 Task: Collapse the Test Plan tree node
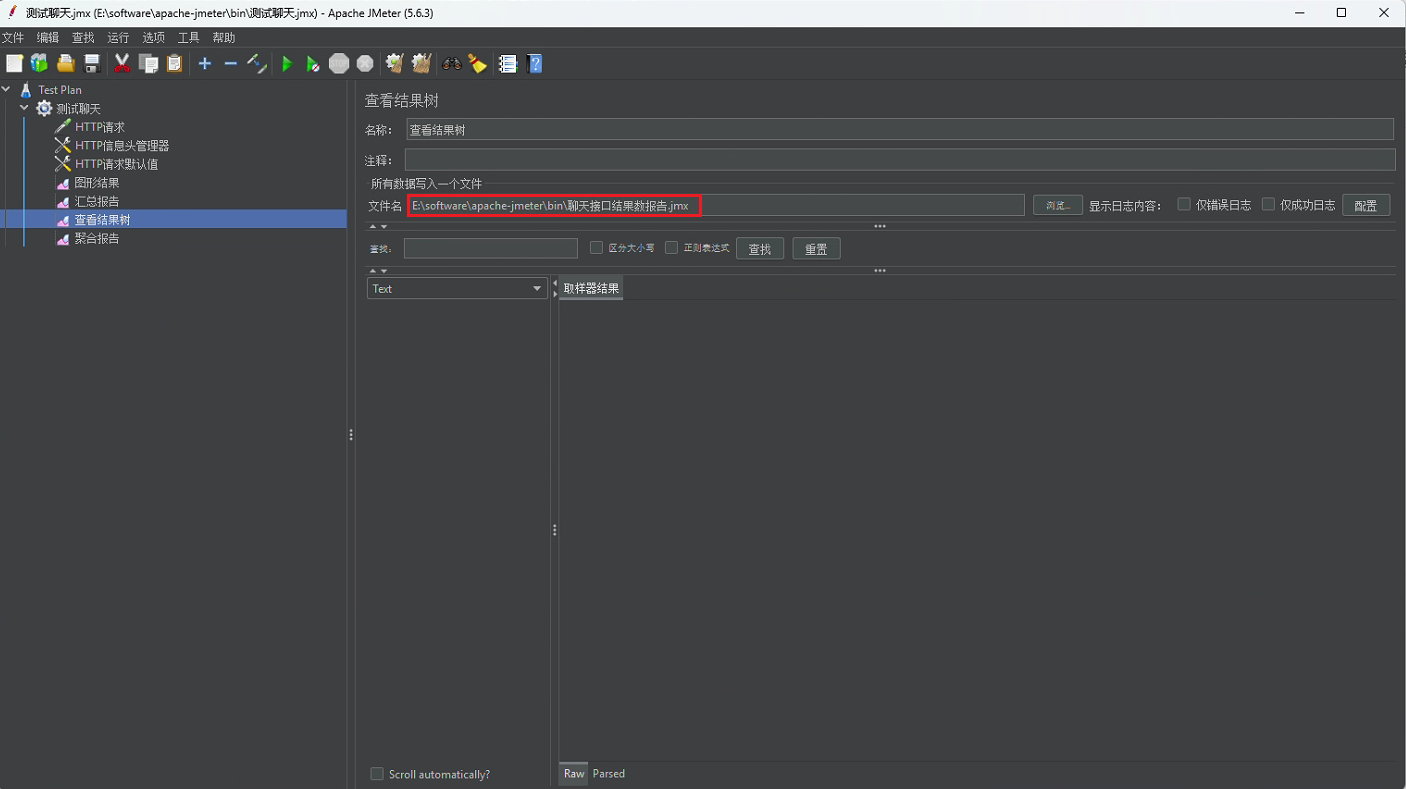tap(7, 90)
